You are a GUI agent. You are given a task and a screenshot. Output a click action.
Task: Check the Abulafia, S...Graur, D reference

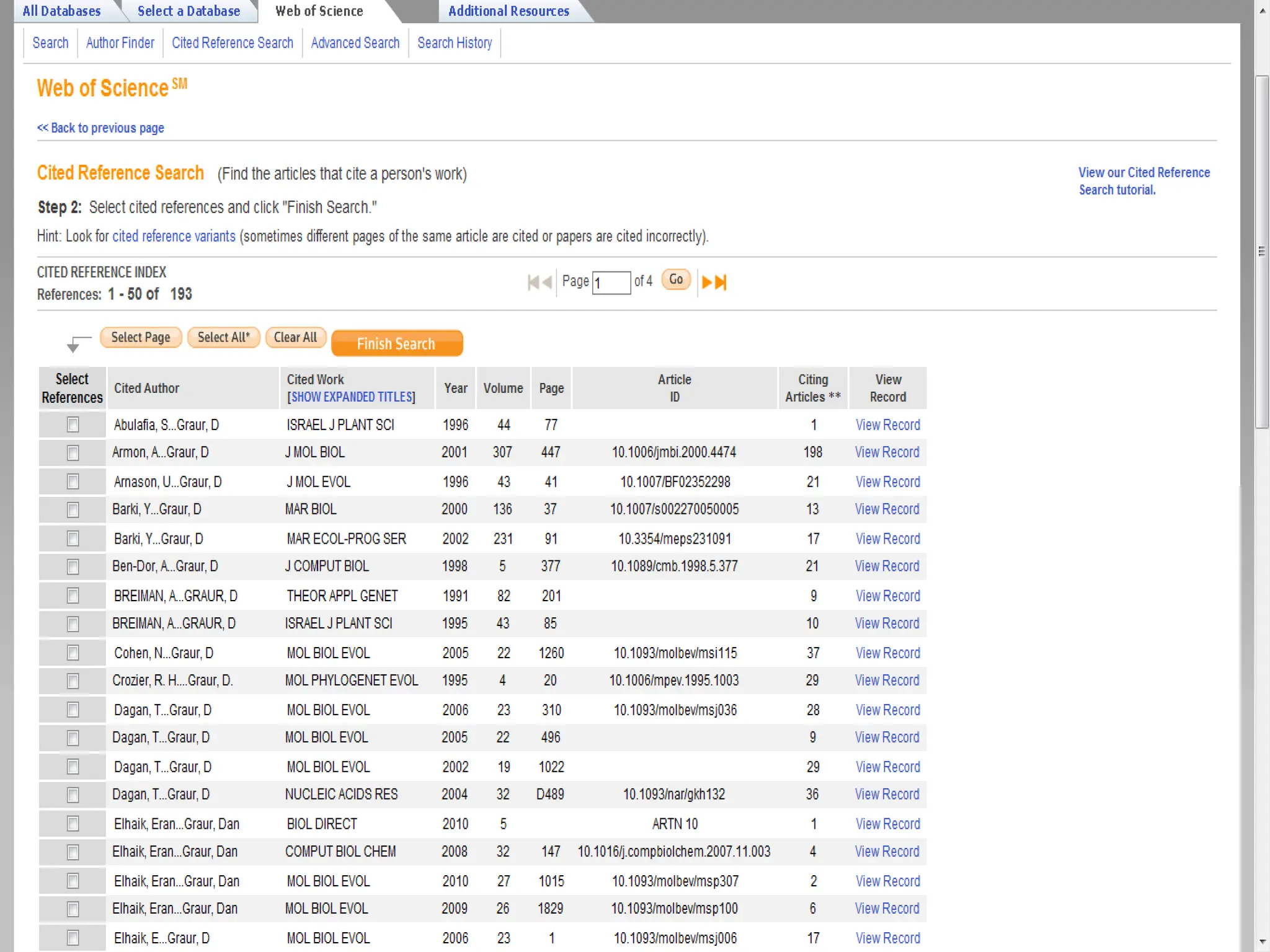click(x=73, y=425)
